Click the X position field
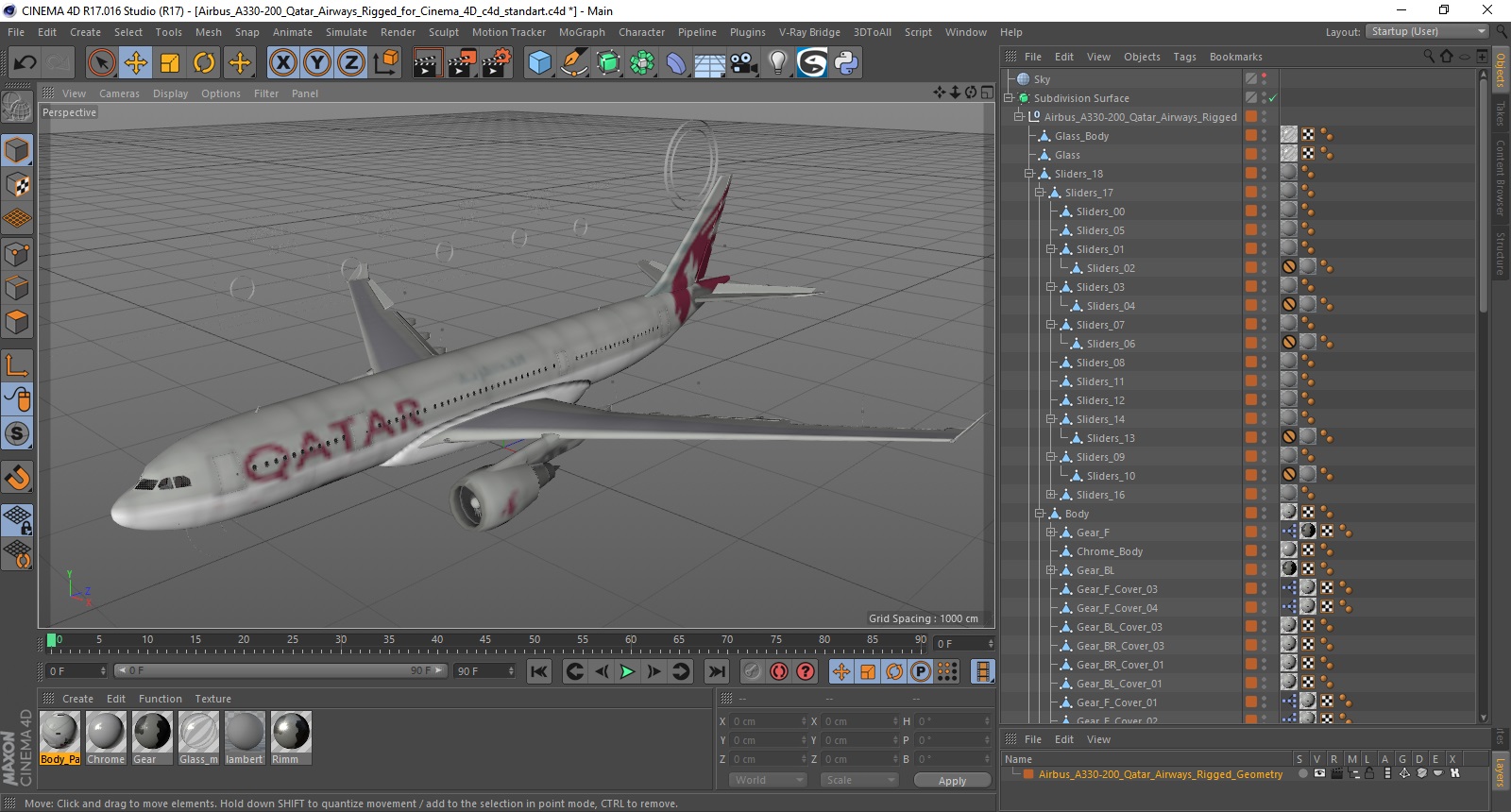Image resolution: width=1511 pixels, height=812 pixels. 769,721
